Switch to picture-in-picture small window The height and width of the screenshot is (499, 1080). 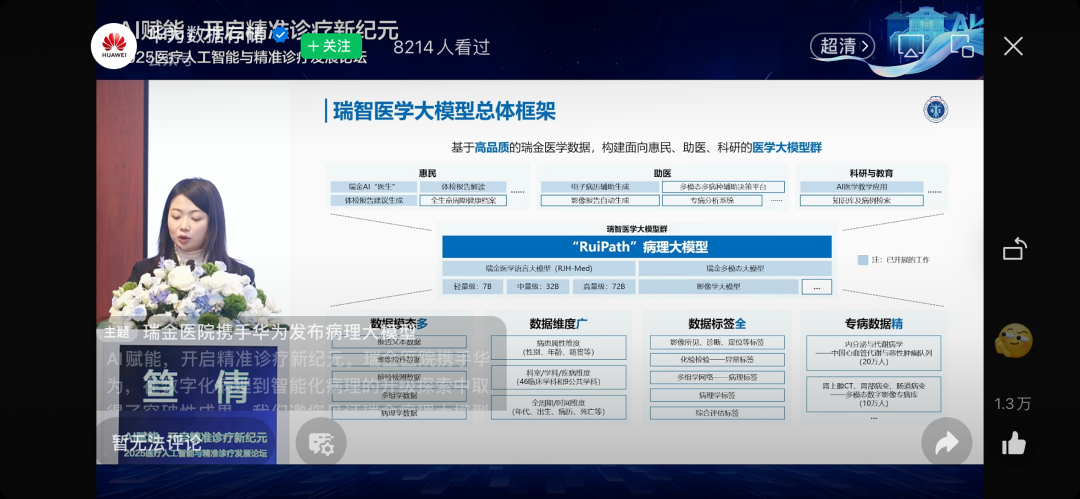click(x=962, y=45)
